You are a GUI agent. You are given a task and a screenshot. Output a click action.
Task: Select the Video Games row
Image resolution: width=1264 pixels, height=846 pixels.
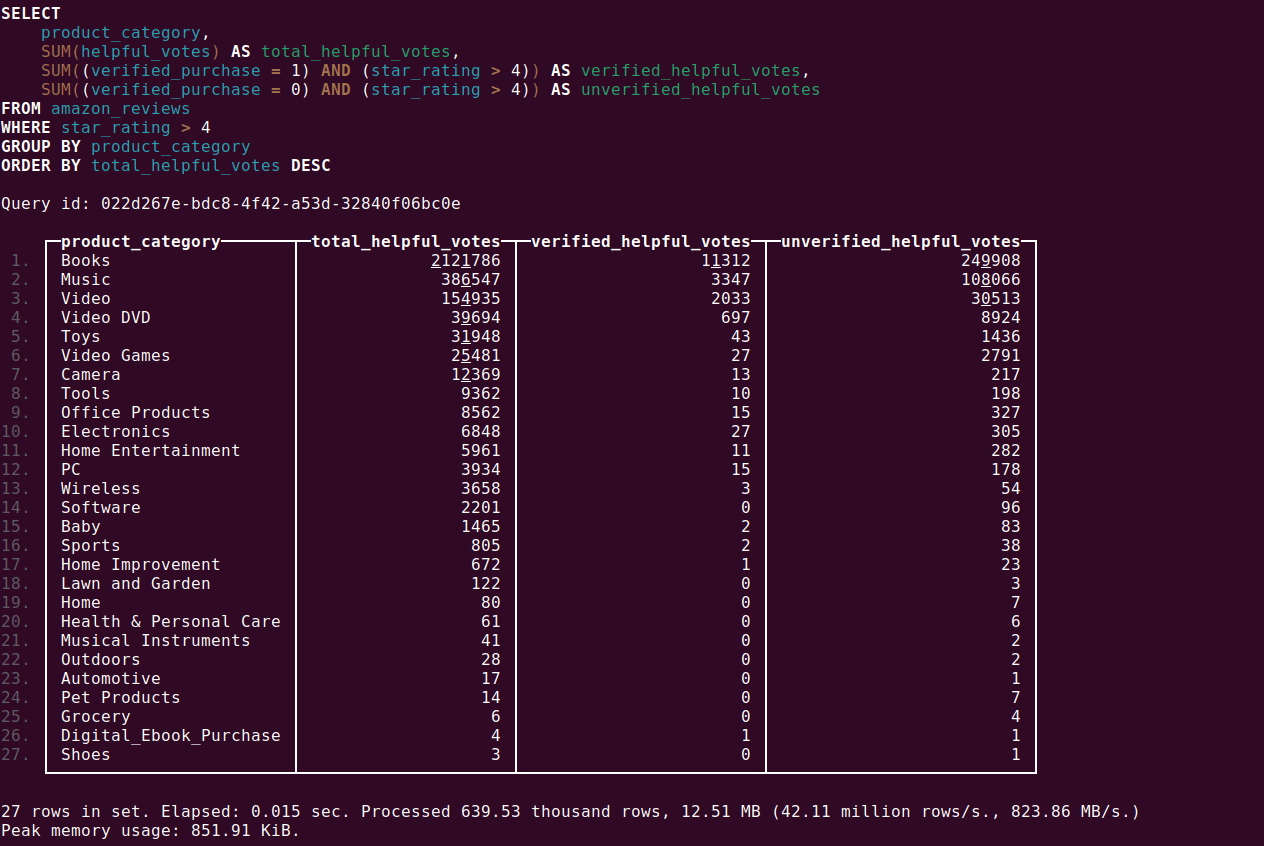(115, 355)
